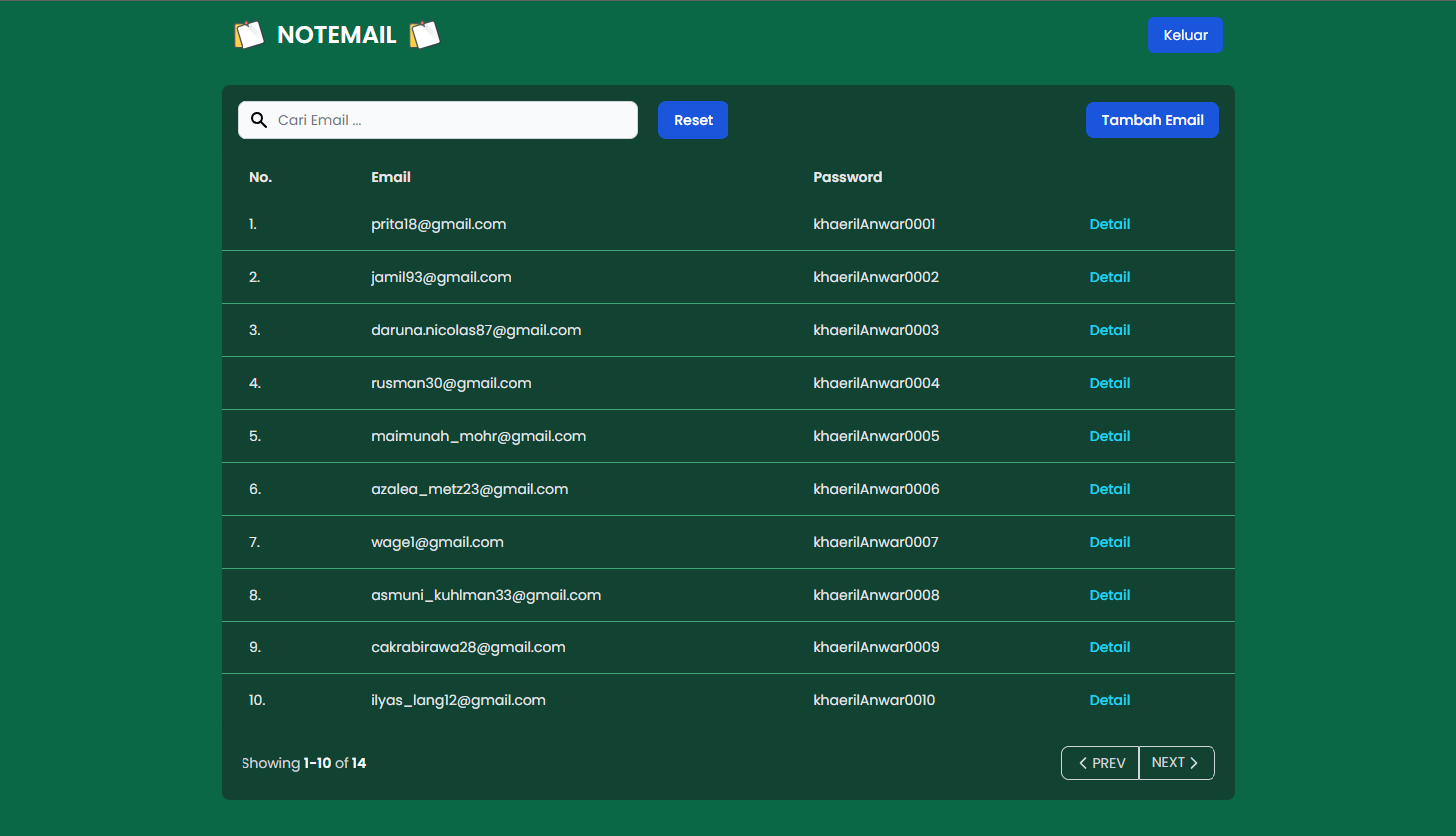Log out with the Keluar button
1456x836 pixels.
point(1185,35)
